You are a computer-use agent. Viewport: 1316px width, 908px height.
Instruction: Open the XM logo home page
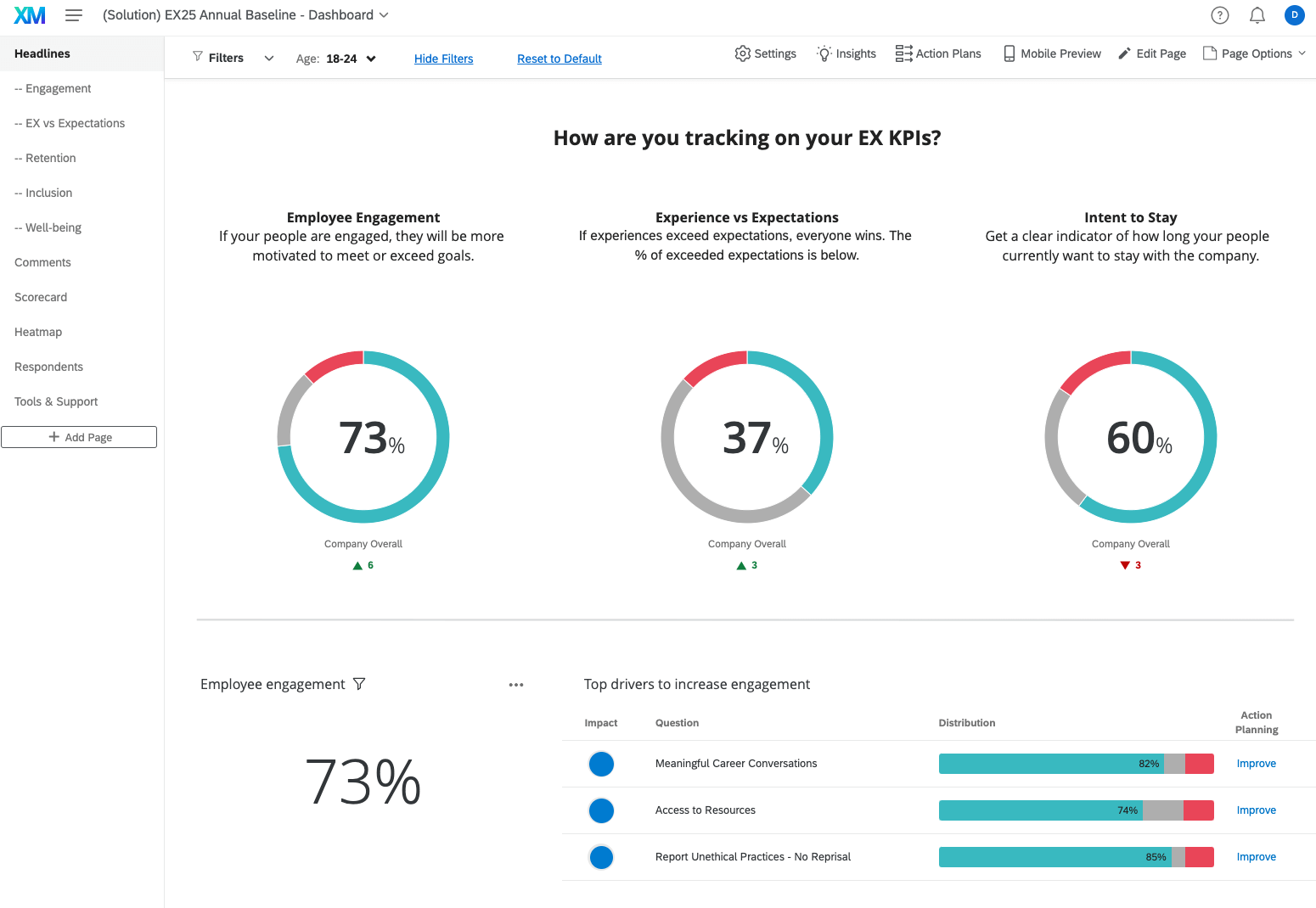coord(29,14)
